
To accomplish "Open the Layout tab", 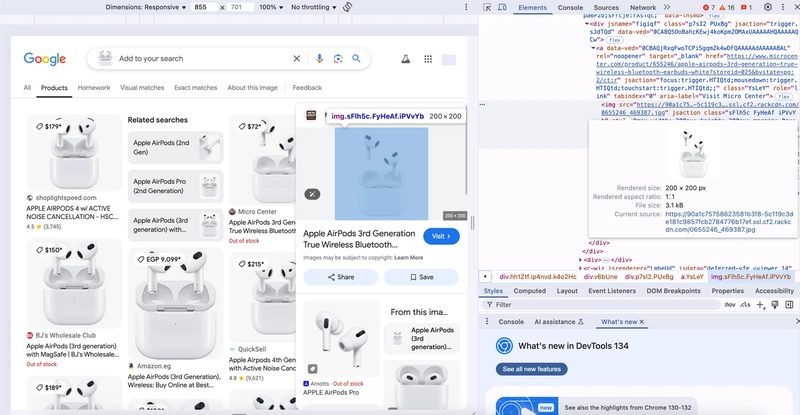I will click(x=567, y=291).
